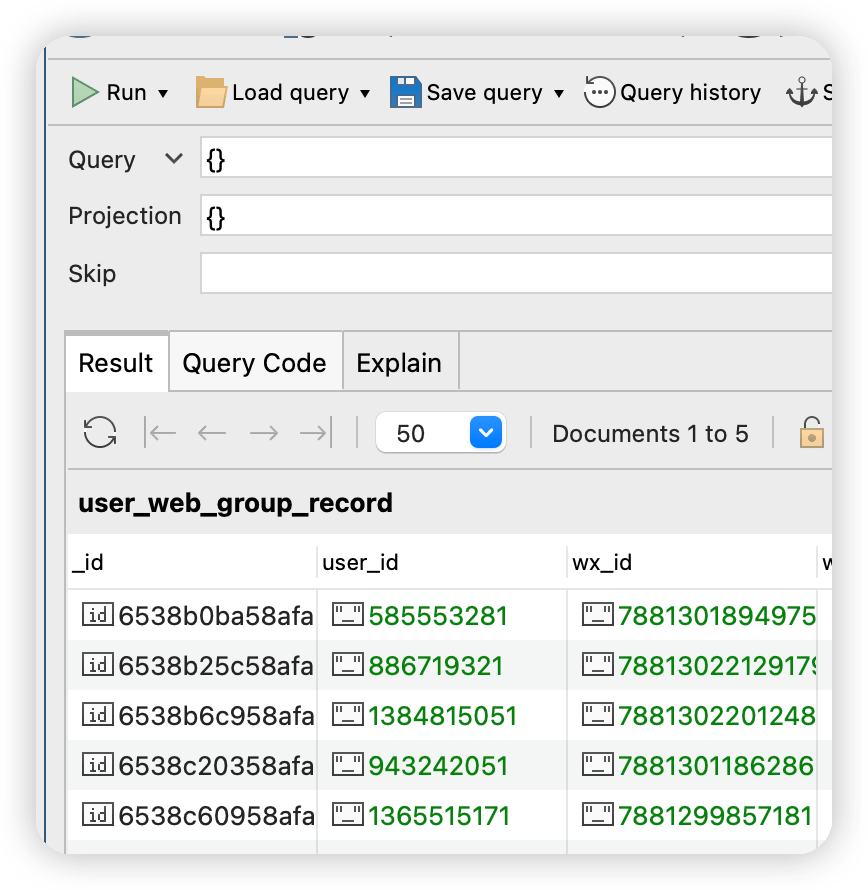
Task: Go to next page arrow
Action: (x=264, y=433)
